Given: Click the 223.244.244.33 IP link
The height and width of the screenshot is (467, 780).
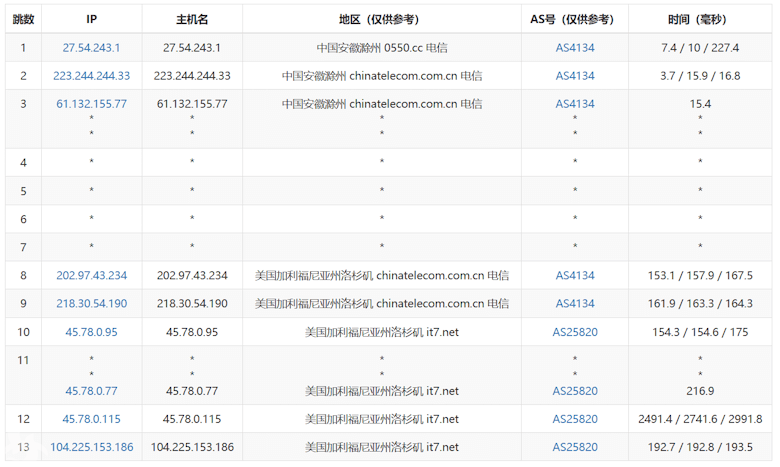Looking at the screenshot, I should 91,75.
